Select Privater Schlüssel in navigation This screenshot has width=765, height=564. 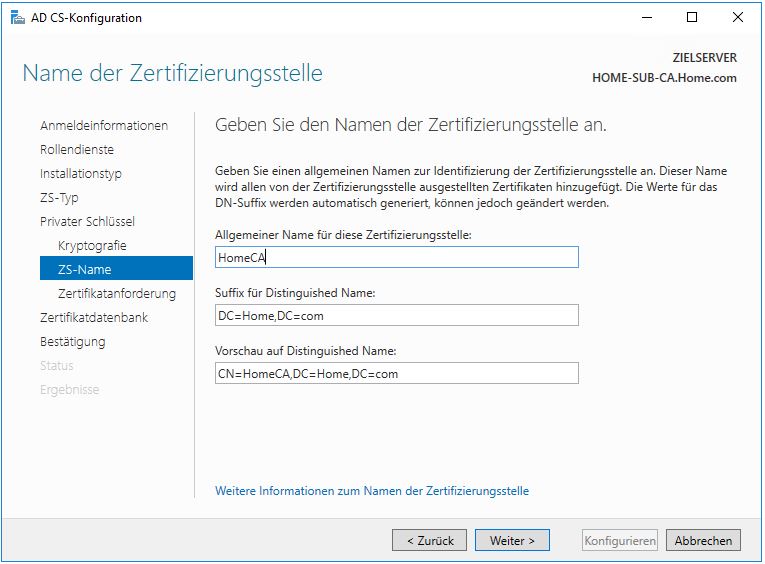tap(87, 222)
